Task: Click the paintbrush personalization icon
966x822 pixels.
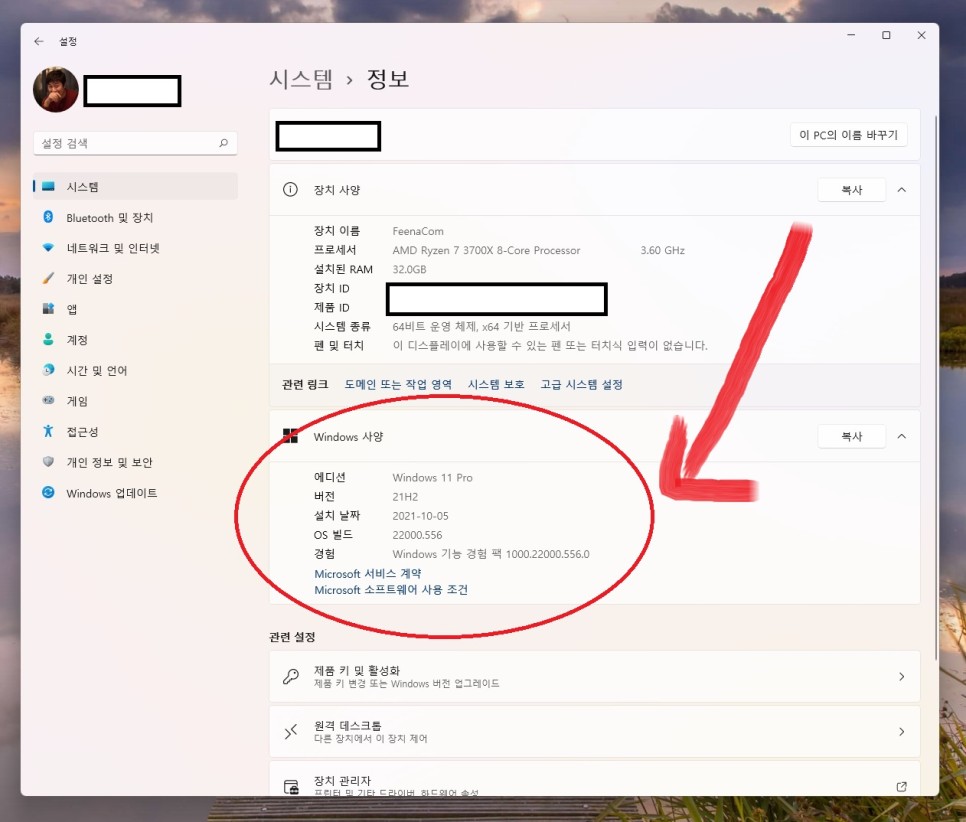Action: click(48, 278)
